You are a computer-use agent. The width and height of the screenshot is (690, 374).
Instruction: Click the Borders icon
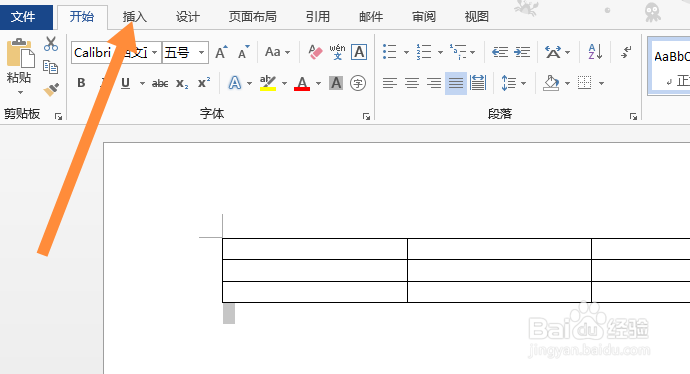tap(585, 83)
